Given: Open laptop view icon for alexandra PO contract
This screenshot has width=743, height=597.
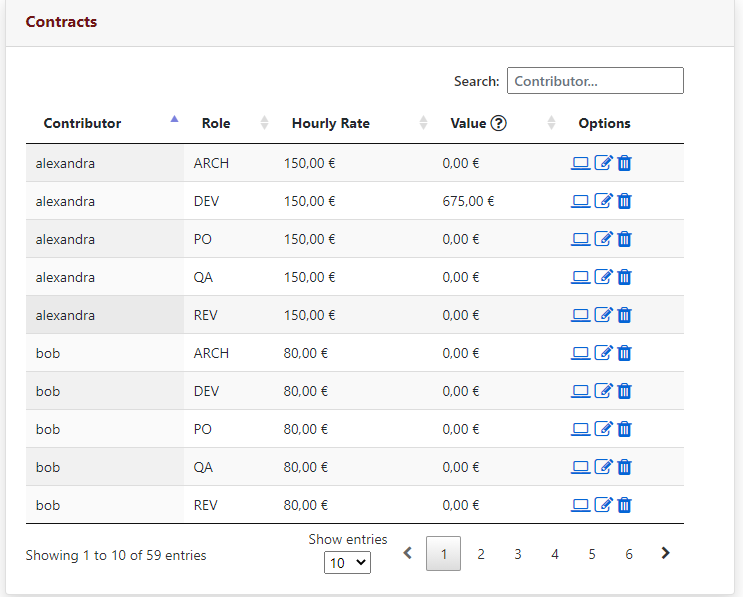Looking at the screenshot, I should tap(580, 239).
